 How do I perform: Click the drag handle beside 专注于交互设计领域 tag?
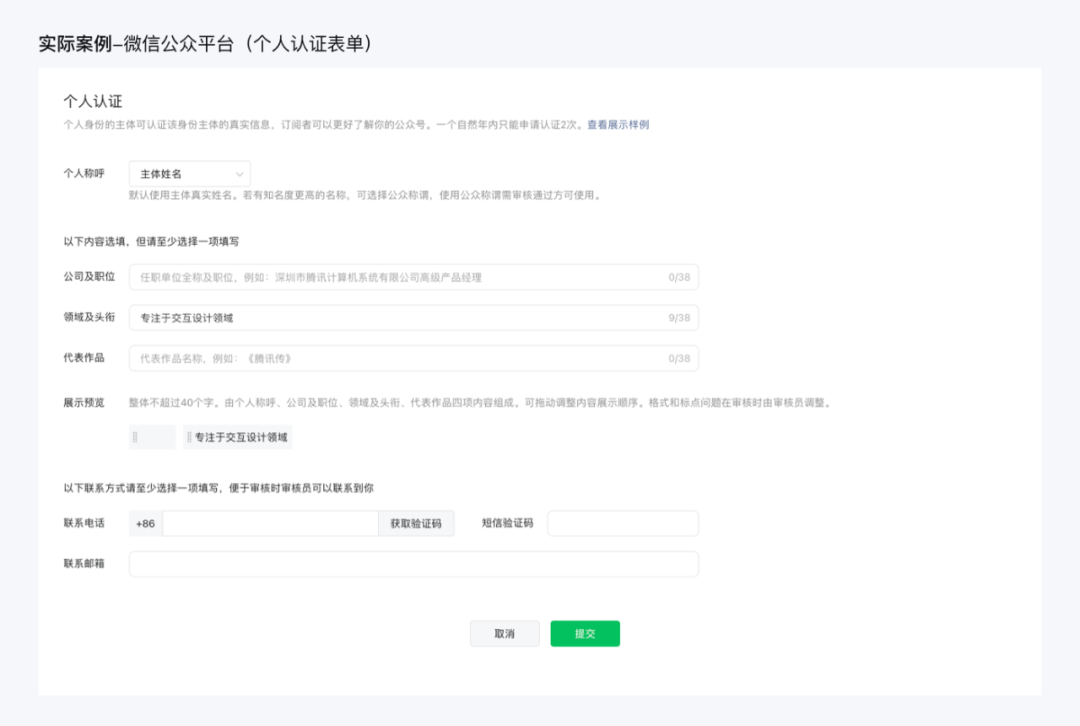(x=189, y=437)
